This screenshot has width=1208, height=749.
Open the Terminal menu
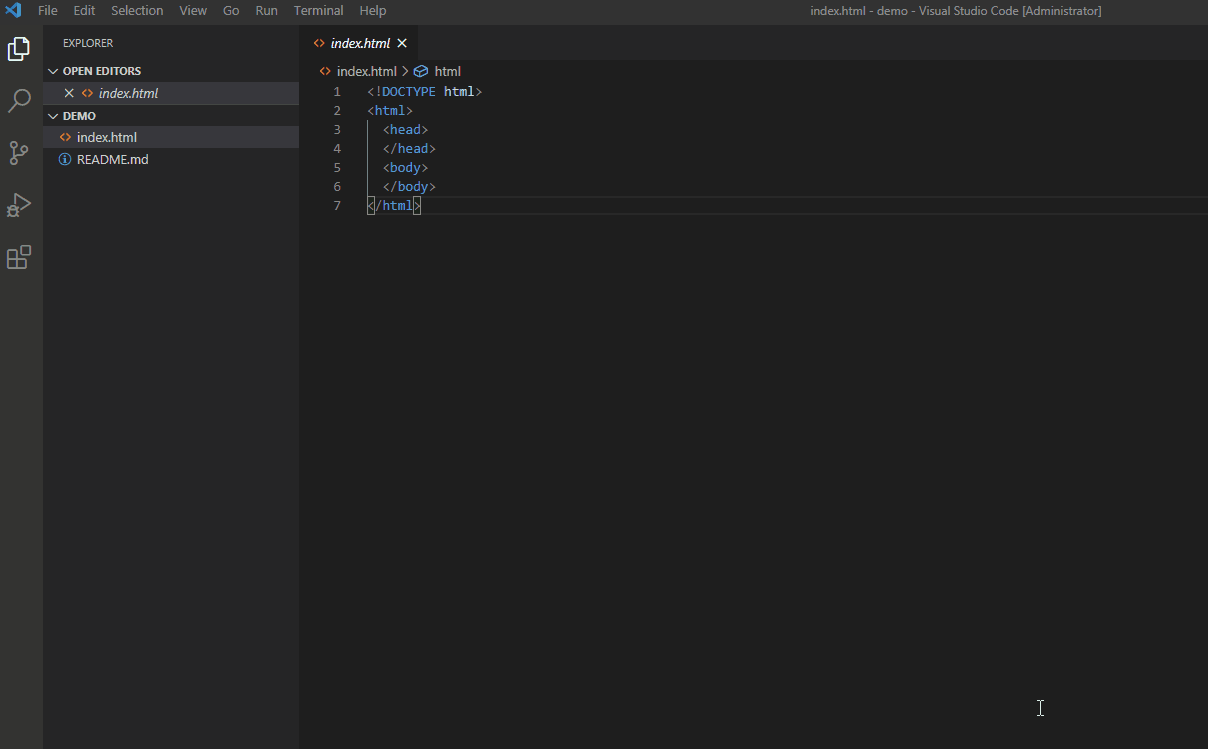pyautogui.click(x=318, y=10)
